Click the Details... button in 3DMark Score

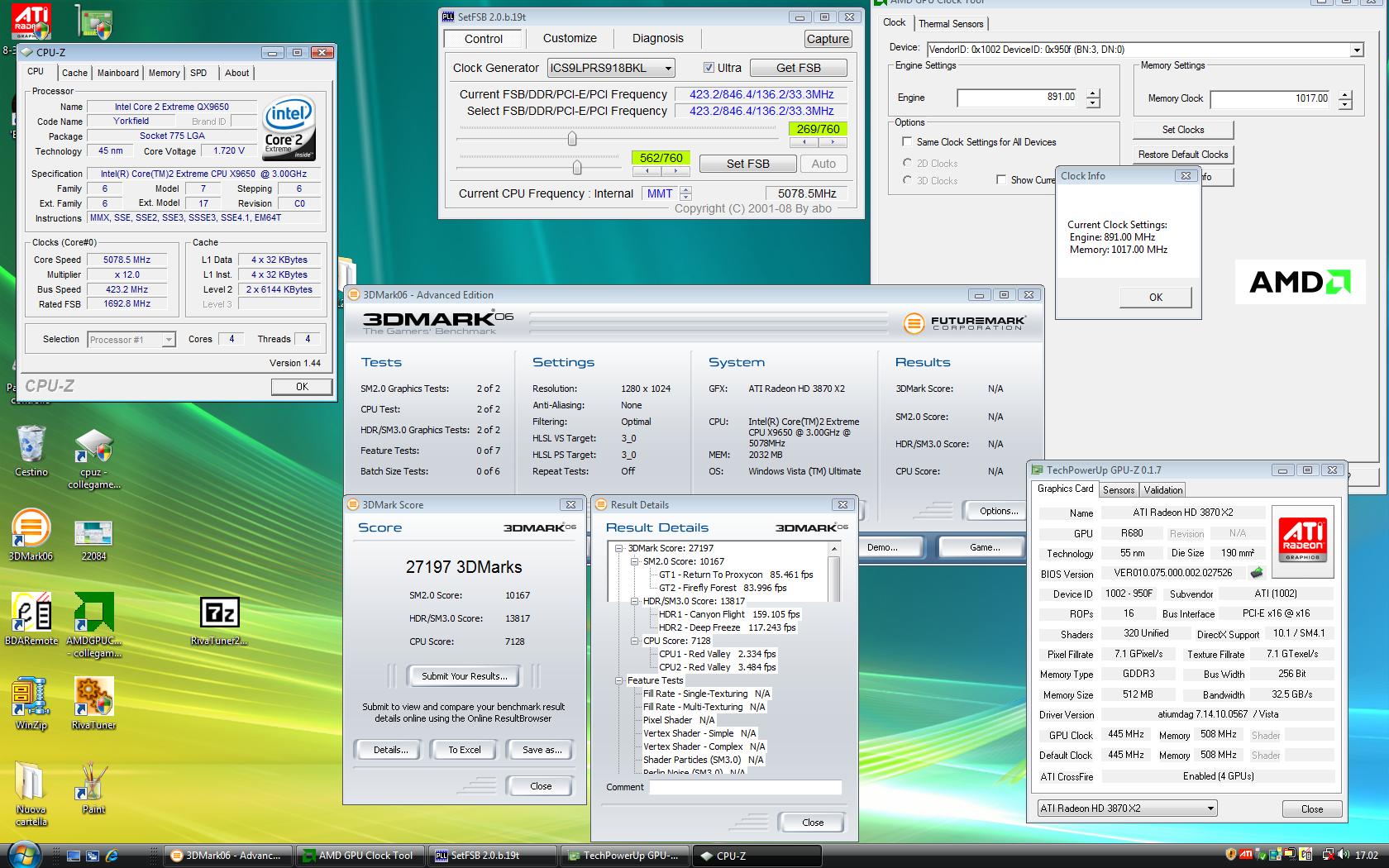390,750
